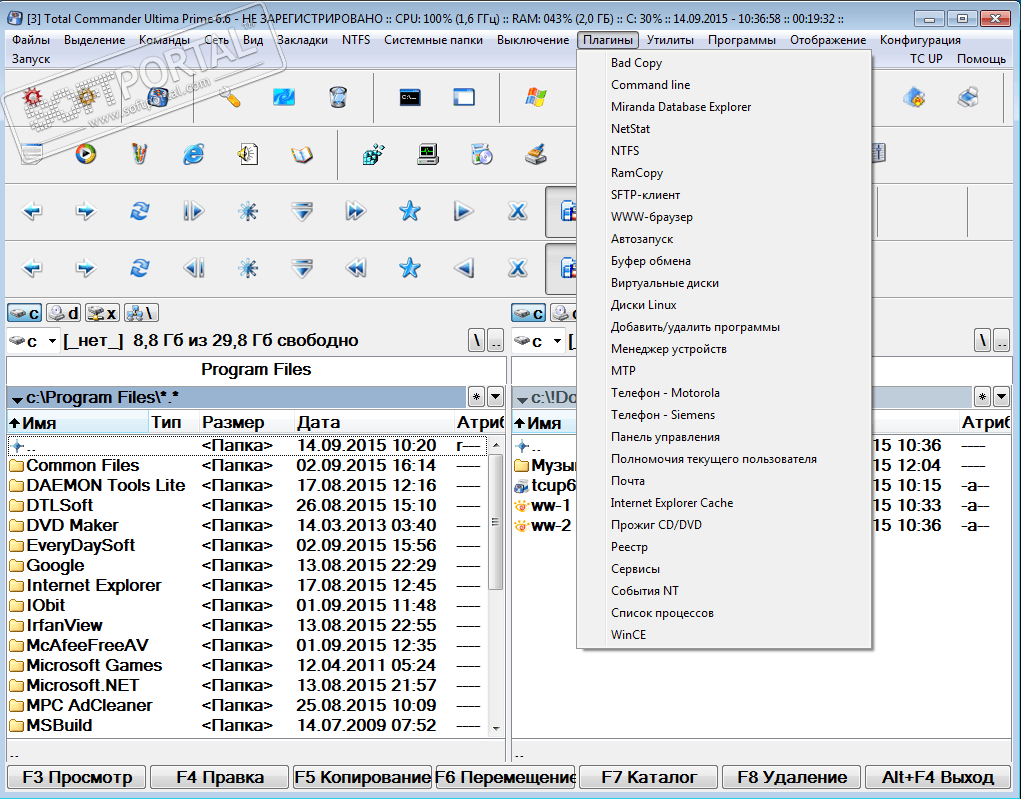
Task: Click the software box with CD icon
Action: tap(482, 154)
